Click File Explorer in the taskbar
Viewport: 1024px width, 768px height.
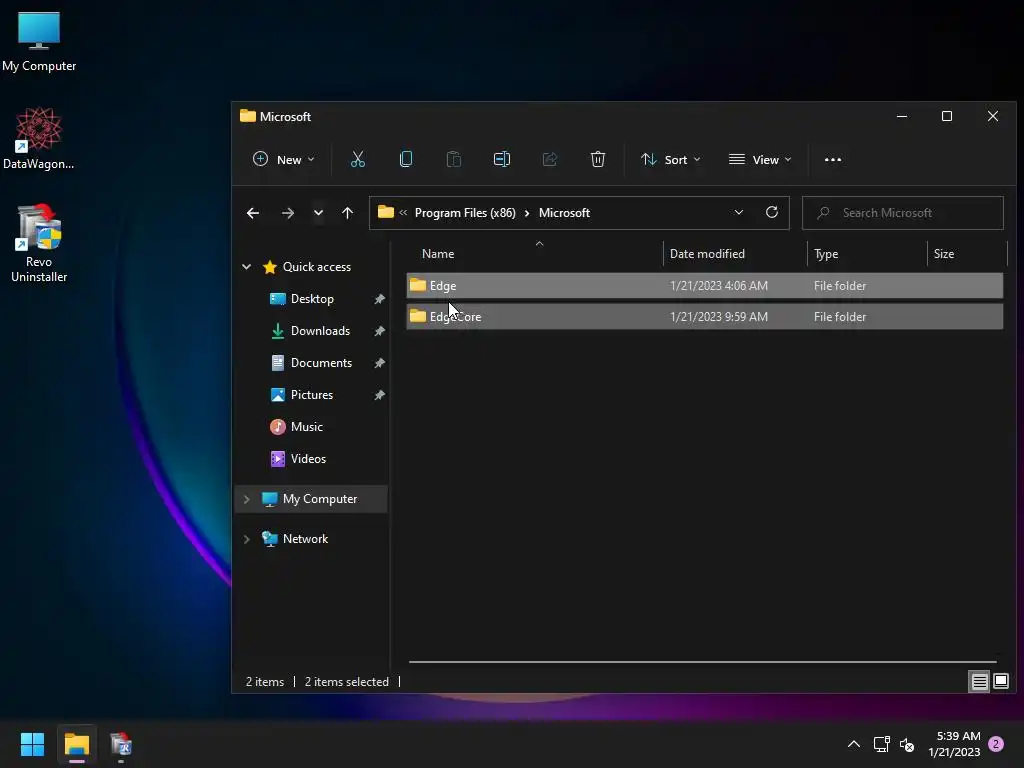tap(76, 744)
